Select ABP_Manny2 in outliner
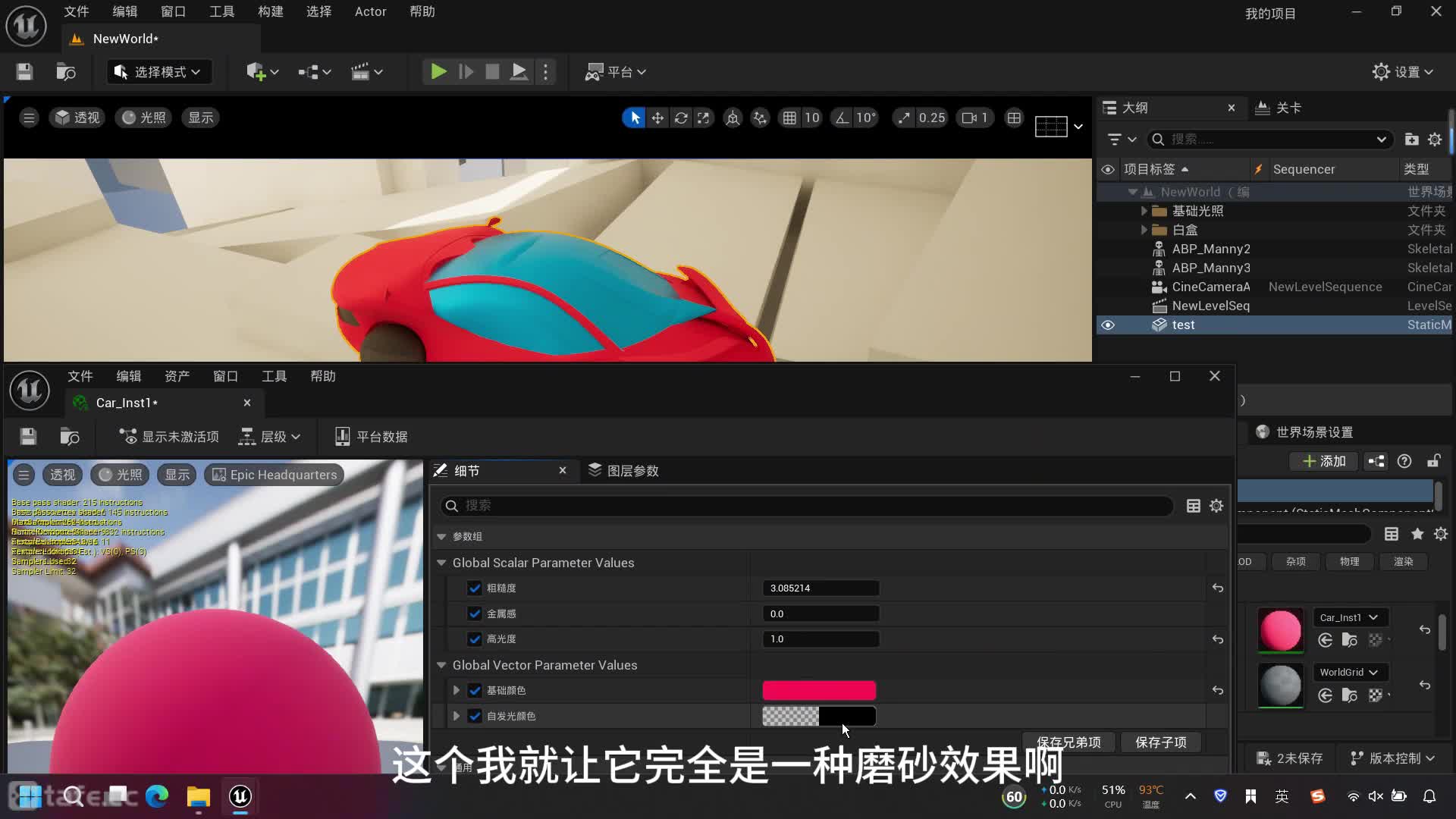This screenshot has height=819, width=1456. pos(1211,249)
